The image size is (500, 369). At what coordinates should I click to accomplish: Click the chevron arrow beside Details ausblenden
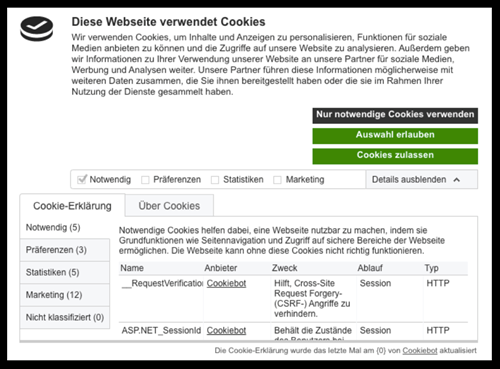(x=457, y=180)
